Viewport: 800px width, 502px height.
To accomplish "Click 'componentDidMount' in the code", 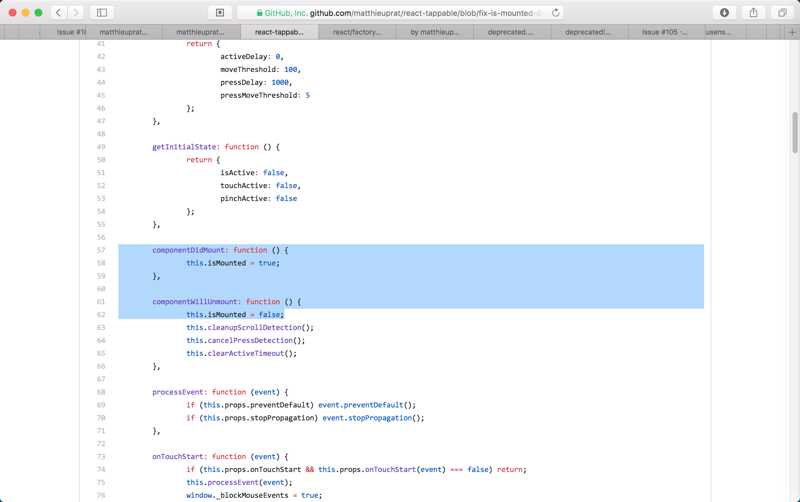I will click(188, 250).
